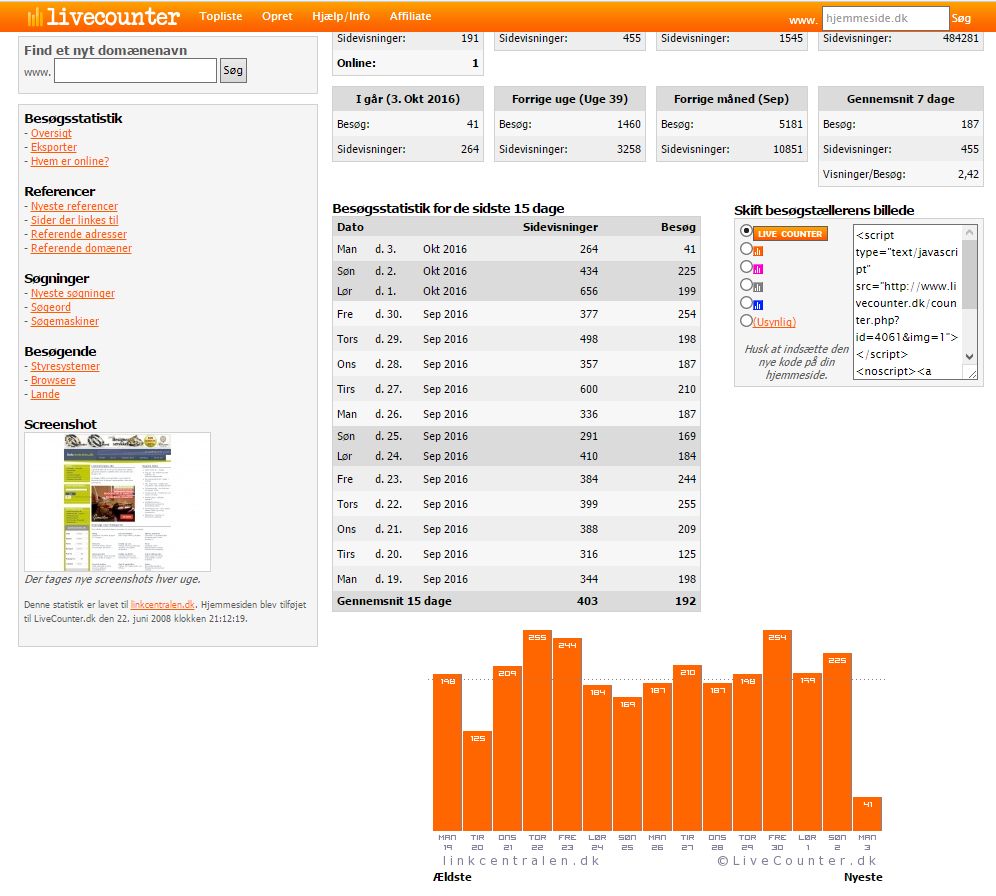The width and height of the screenshot is (996, 896).
Task: Select the Usynlig counter radio button
Action: (746, 321)
